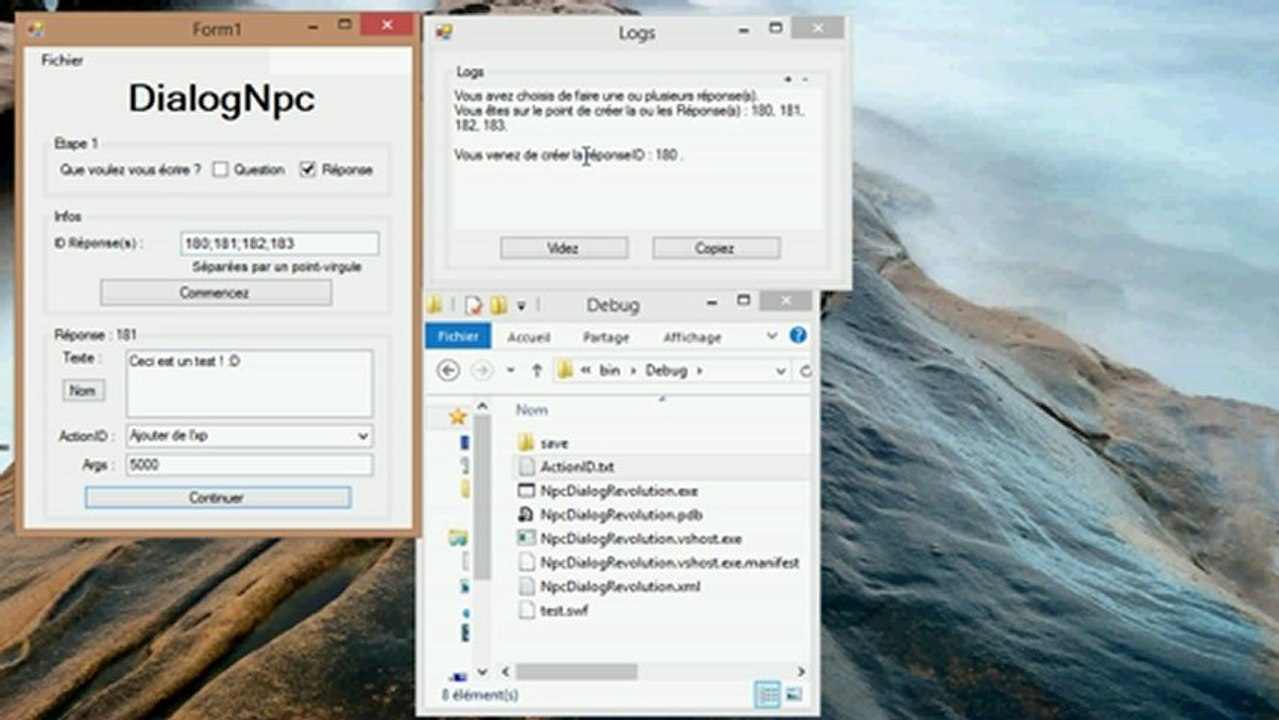Click the Favorites star in navigation pane
1279x720 pixels.
pos(458,416)
